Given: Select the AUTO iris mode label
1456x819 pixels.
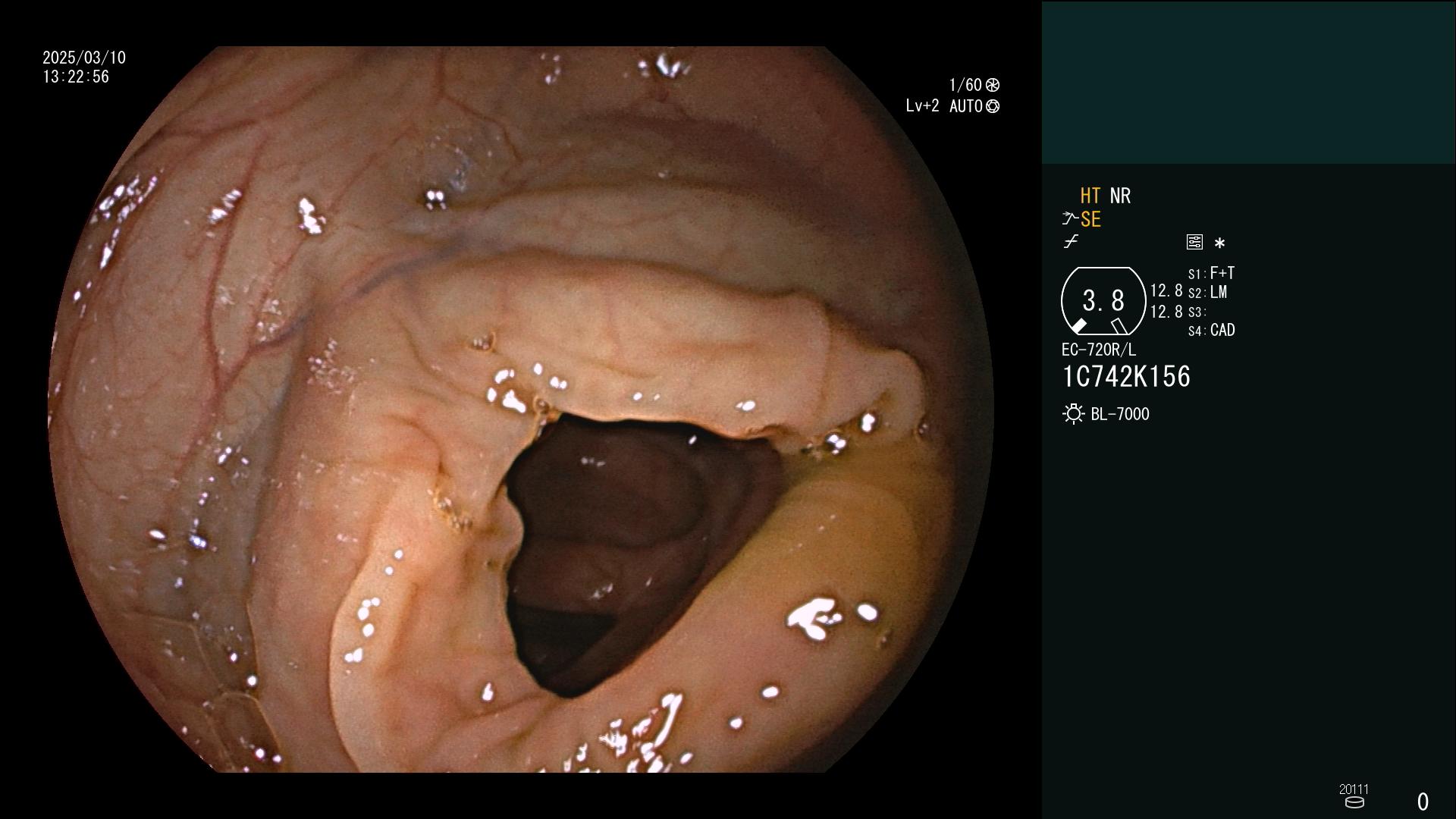Looking at the screenshot, I should pos(965,106).
